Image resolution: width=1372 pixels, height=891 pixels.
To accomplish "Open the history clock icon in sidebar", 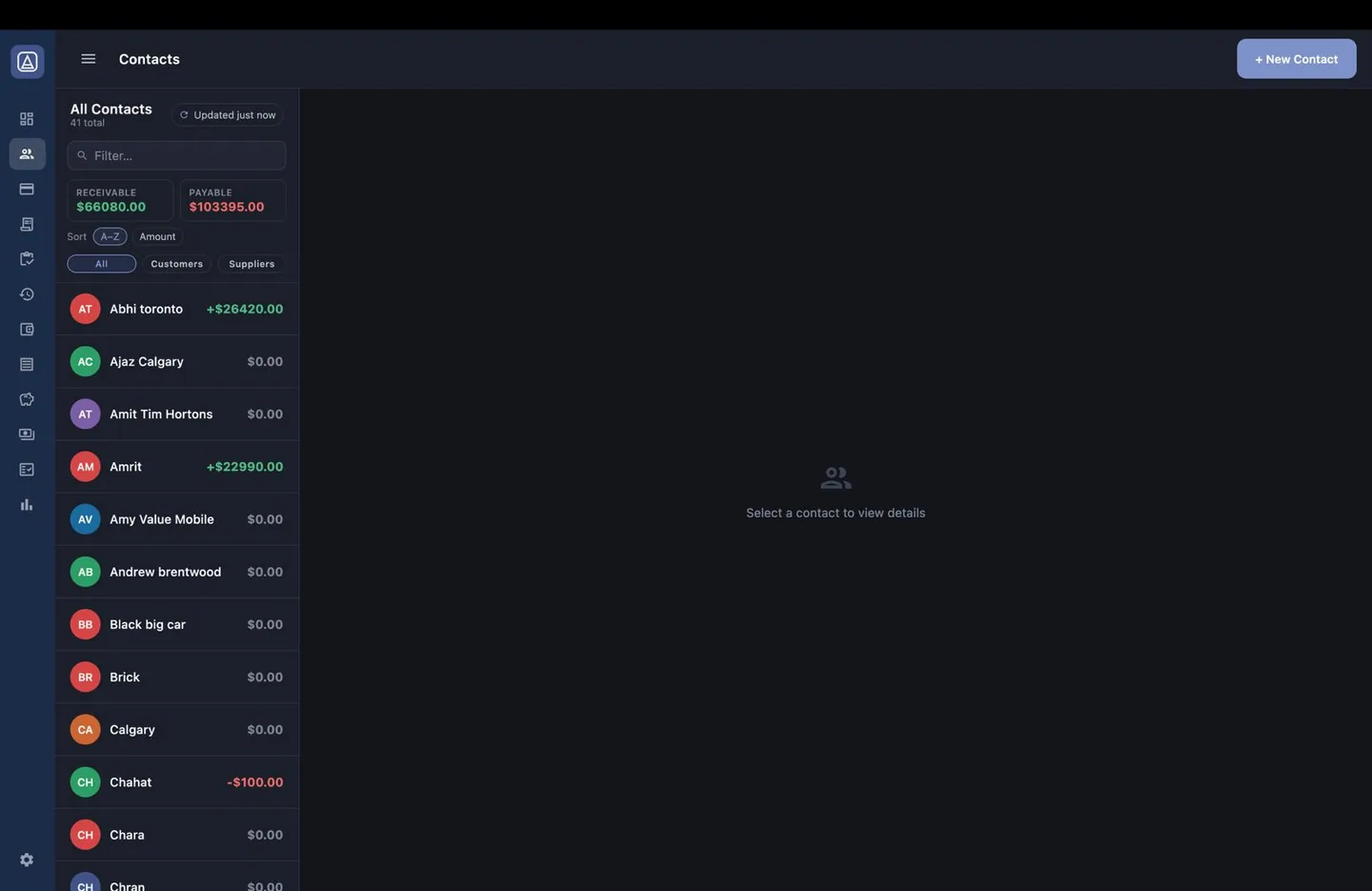I will (x=27, y=294).
